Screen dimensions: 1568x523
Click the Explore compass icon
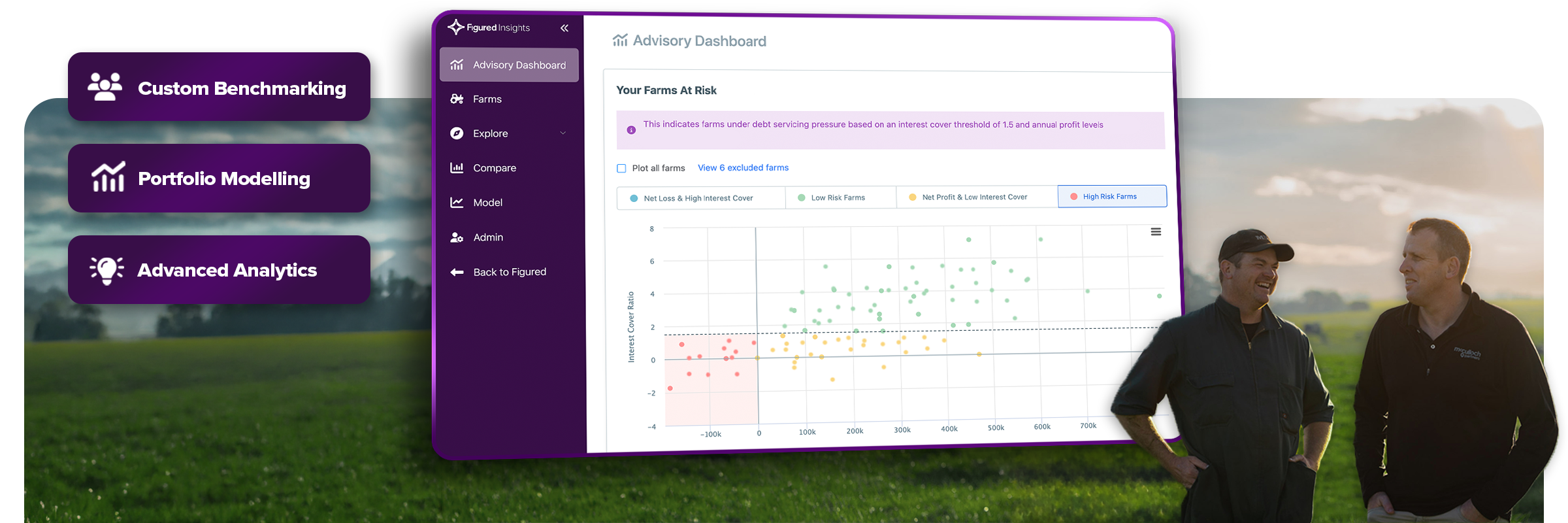click(457, 133)
